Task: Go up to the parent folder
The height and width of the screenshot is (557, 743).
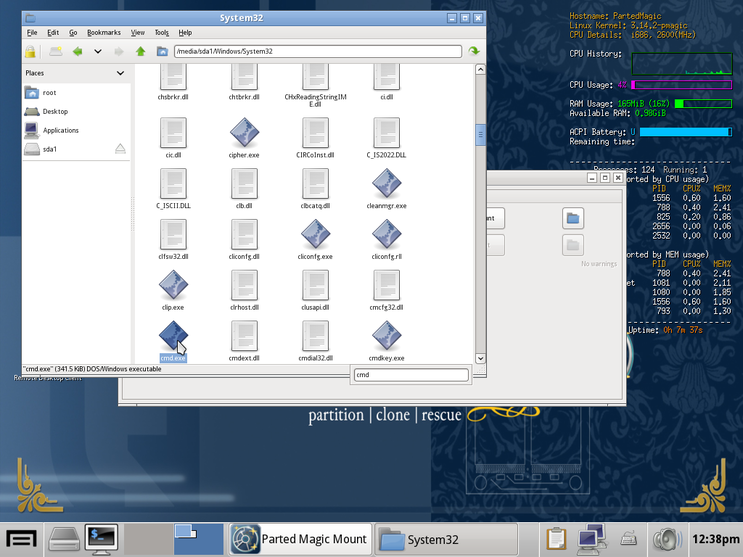Action: 141,51
